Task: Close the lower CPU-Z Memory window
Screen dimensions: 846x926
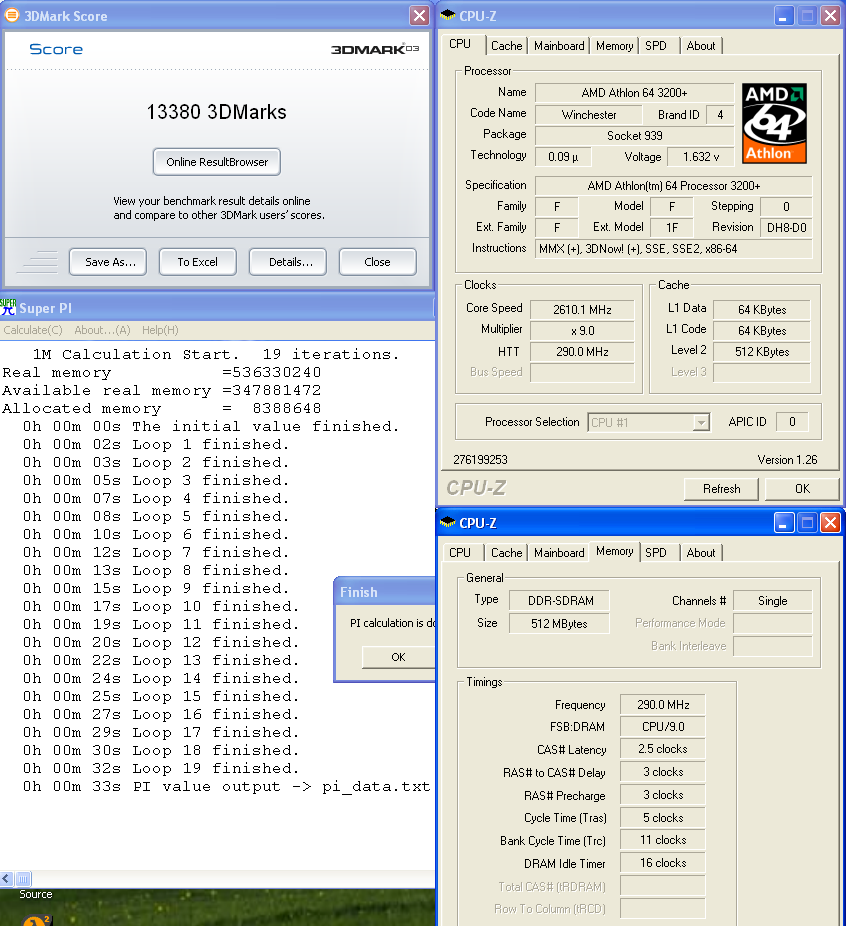Action: point(830,523)
